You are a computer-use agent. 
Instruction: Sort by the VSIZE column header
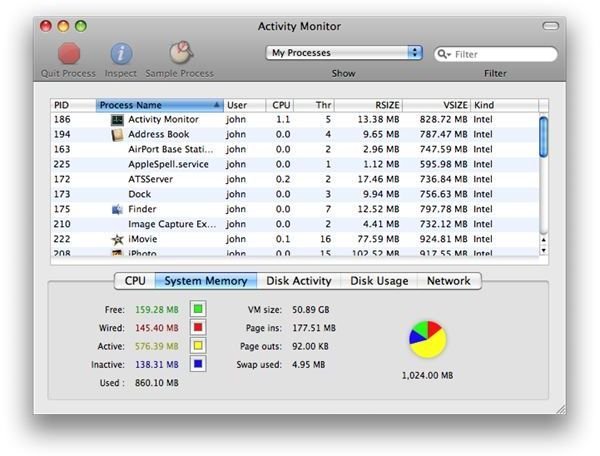[437, 105]
